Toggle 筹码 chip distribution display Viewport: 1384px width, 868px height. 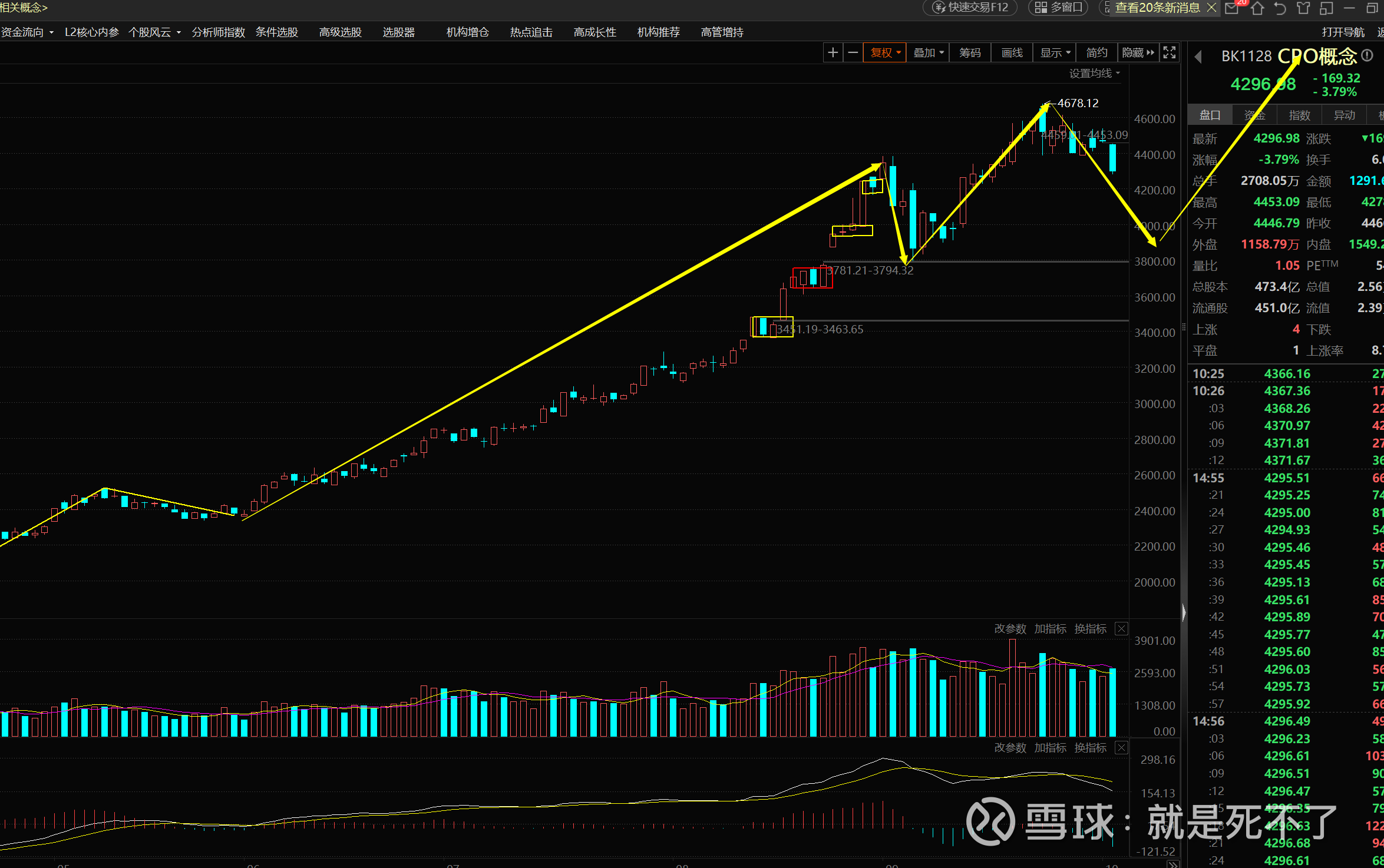[x=970, y=53]
